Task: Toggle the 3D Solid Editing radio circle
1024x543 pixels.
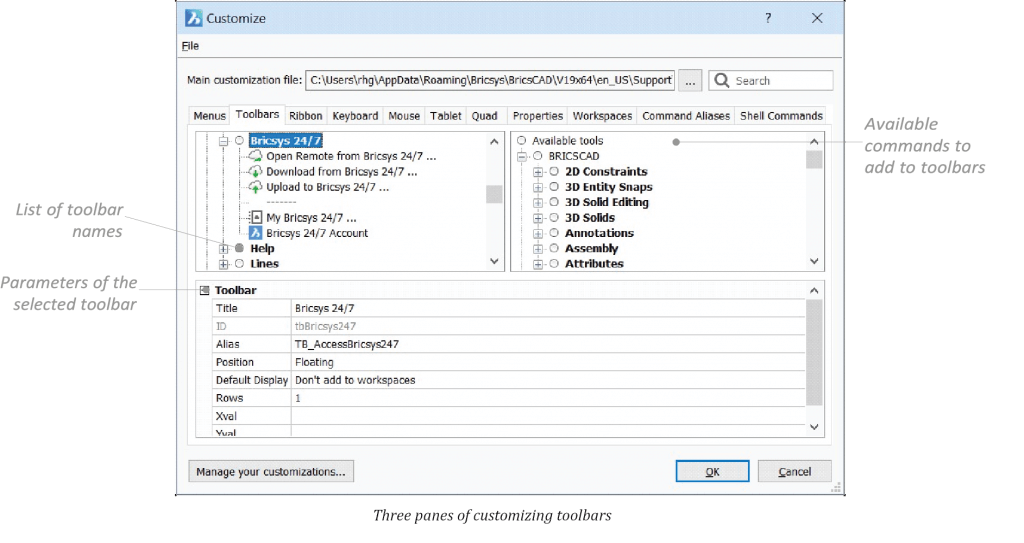Action: (554, 202)
